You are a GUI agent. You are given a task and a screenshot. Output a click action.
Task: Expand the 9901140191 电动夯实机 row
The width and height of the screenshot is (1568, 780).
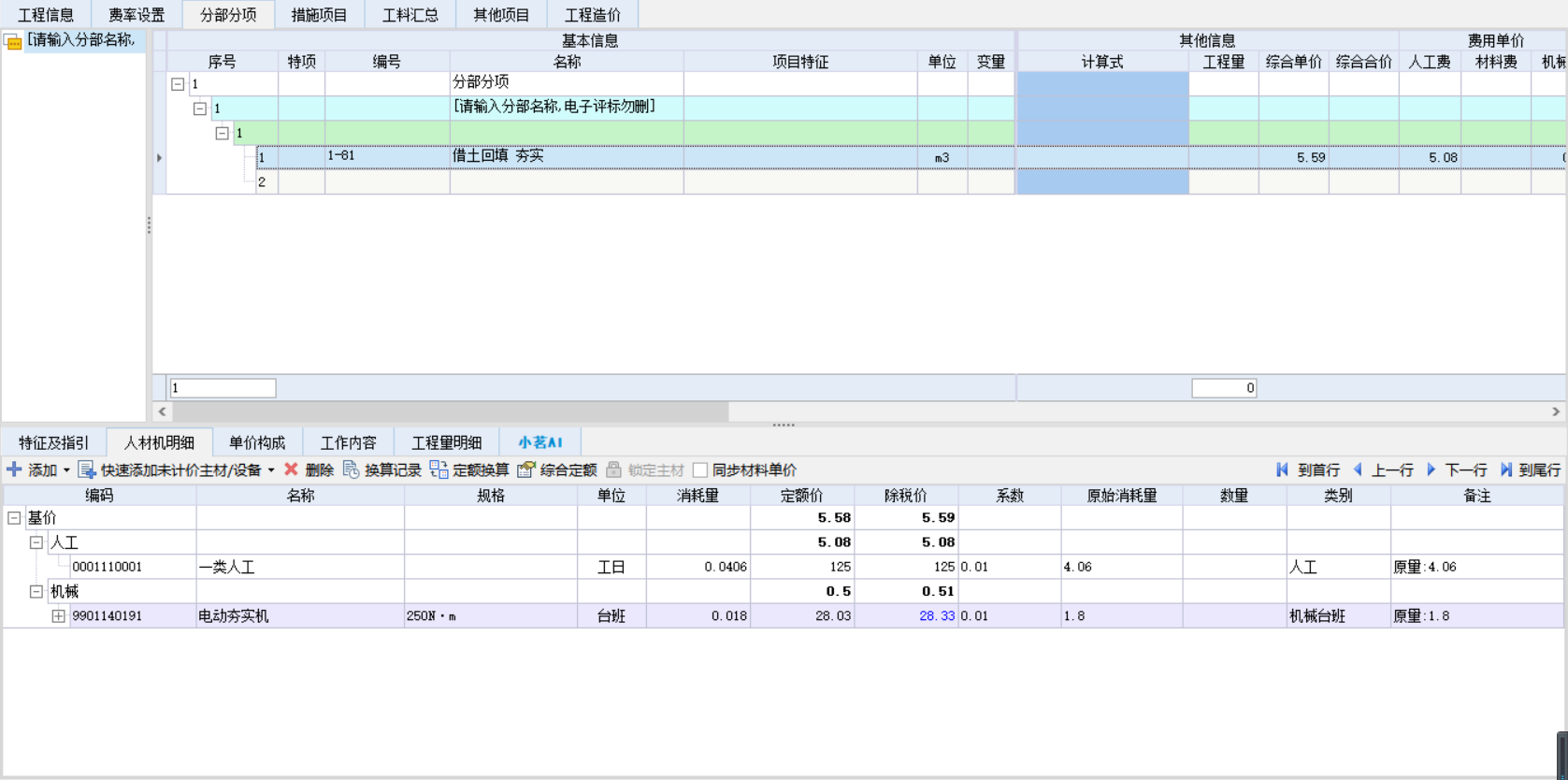pos(58,616)
